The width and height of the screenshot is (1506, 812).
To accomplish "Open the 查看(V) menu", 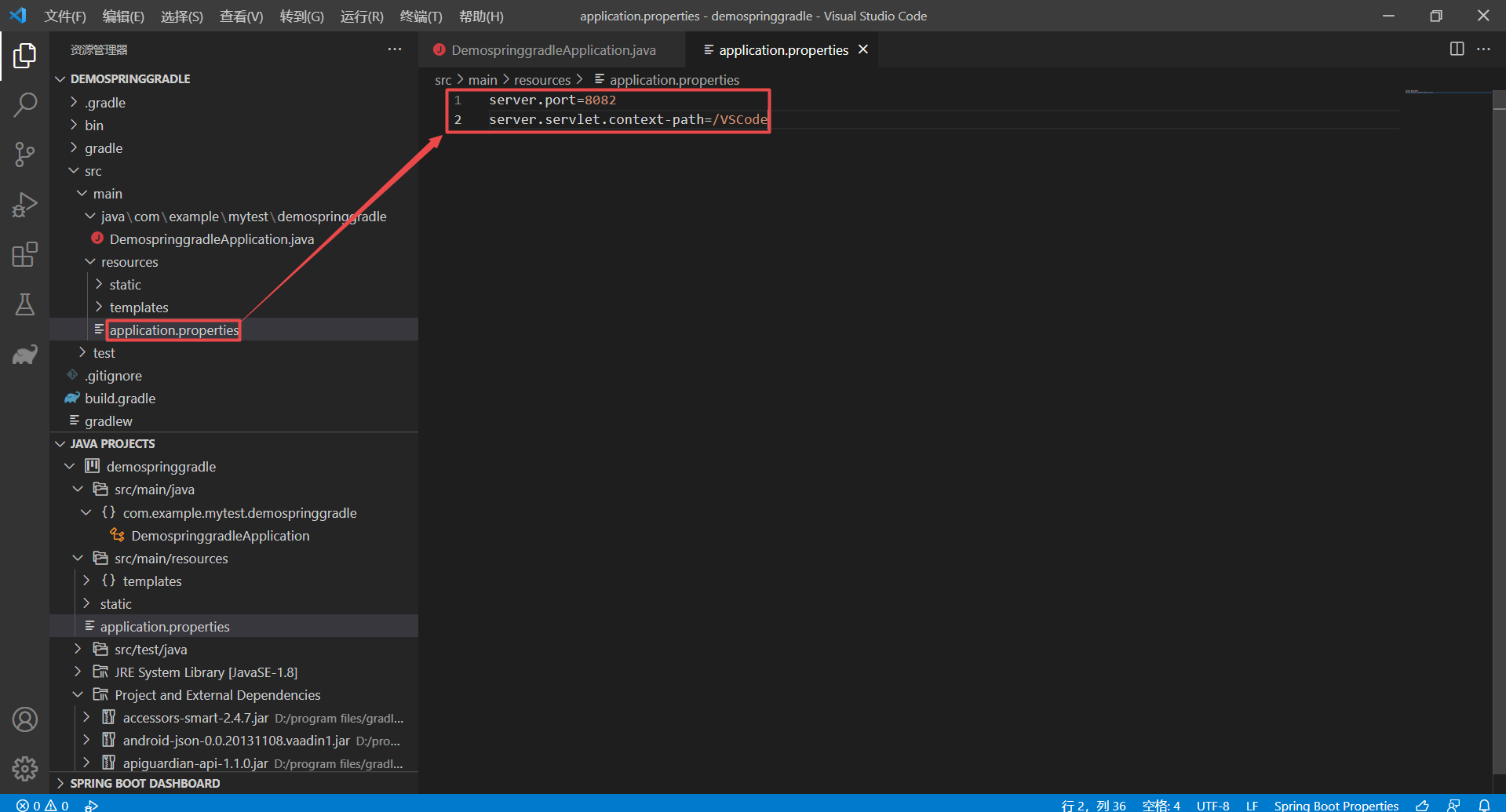I will [242, 16].
